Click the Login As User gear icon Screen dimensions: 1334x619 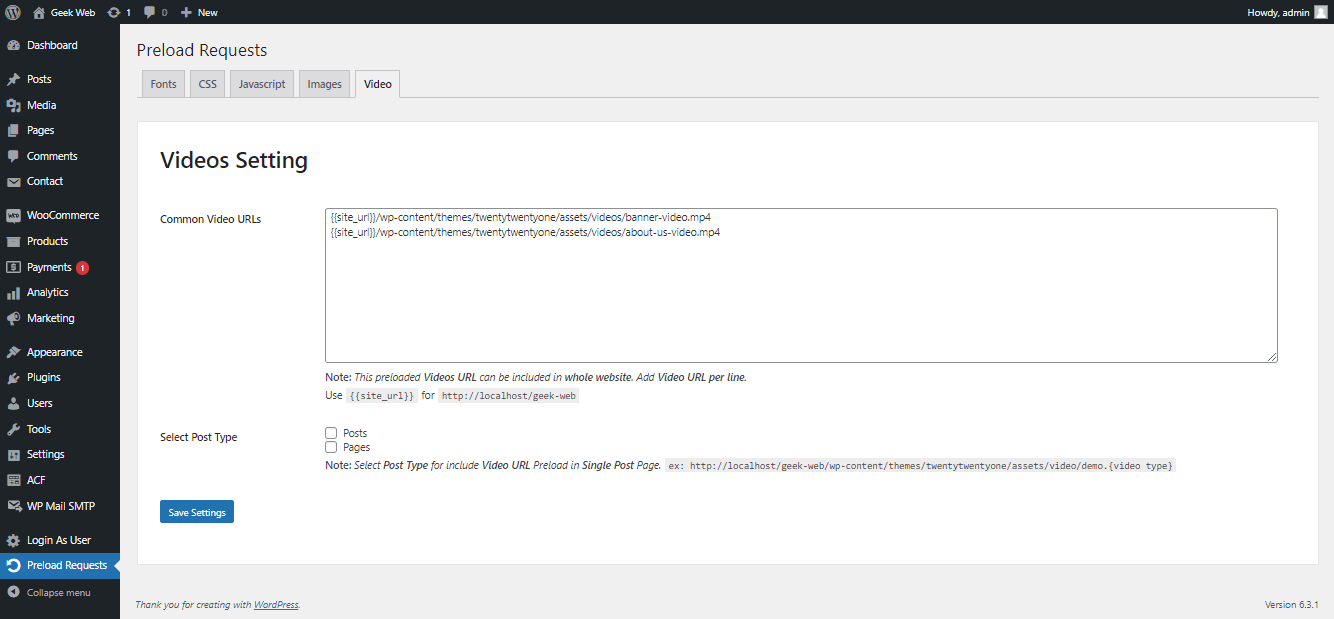13,540
